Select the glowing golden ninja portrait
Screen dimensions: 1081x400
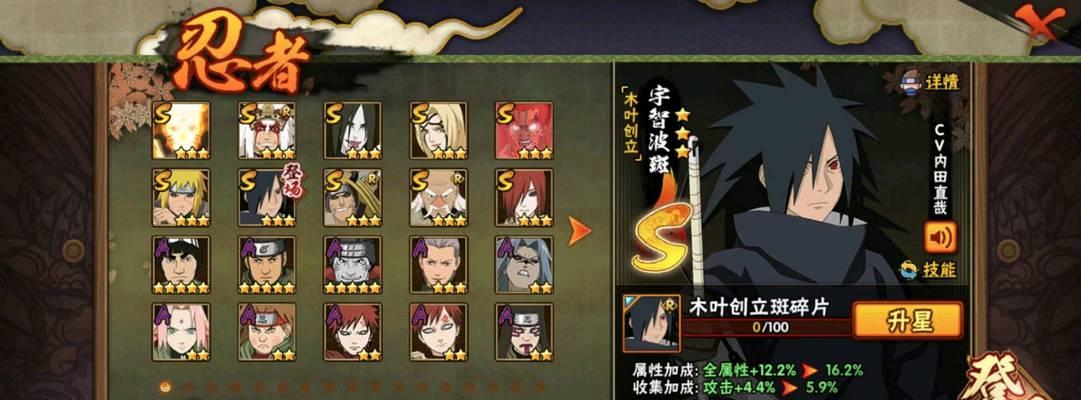(x=181, y=130)
